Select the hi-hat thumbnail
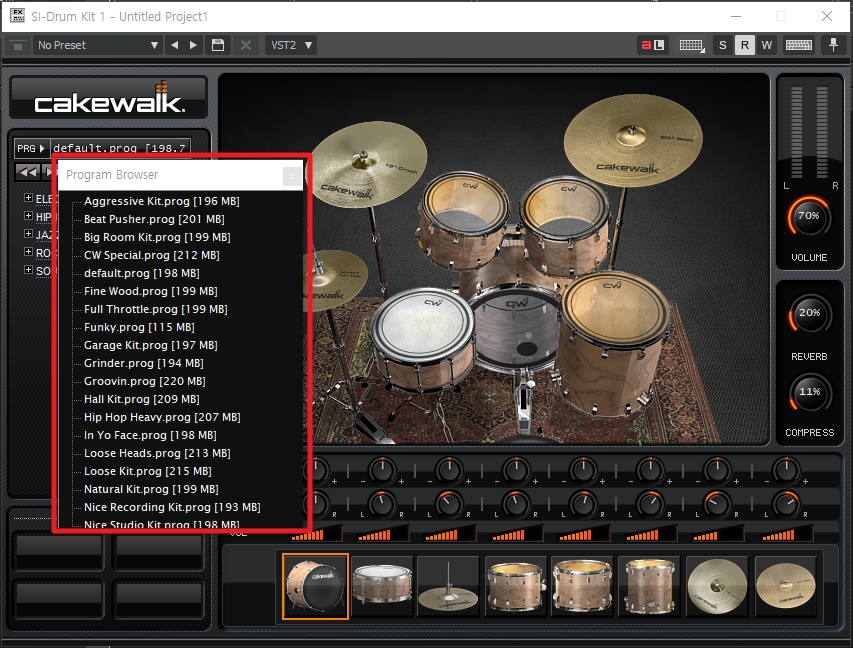 [449, 586]
